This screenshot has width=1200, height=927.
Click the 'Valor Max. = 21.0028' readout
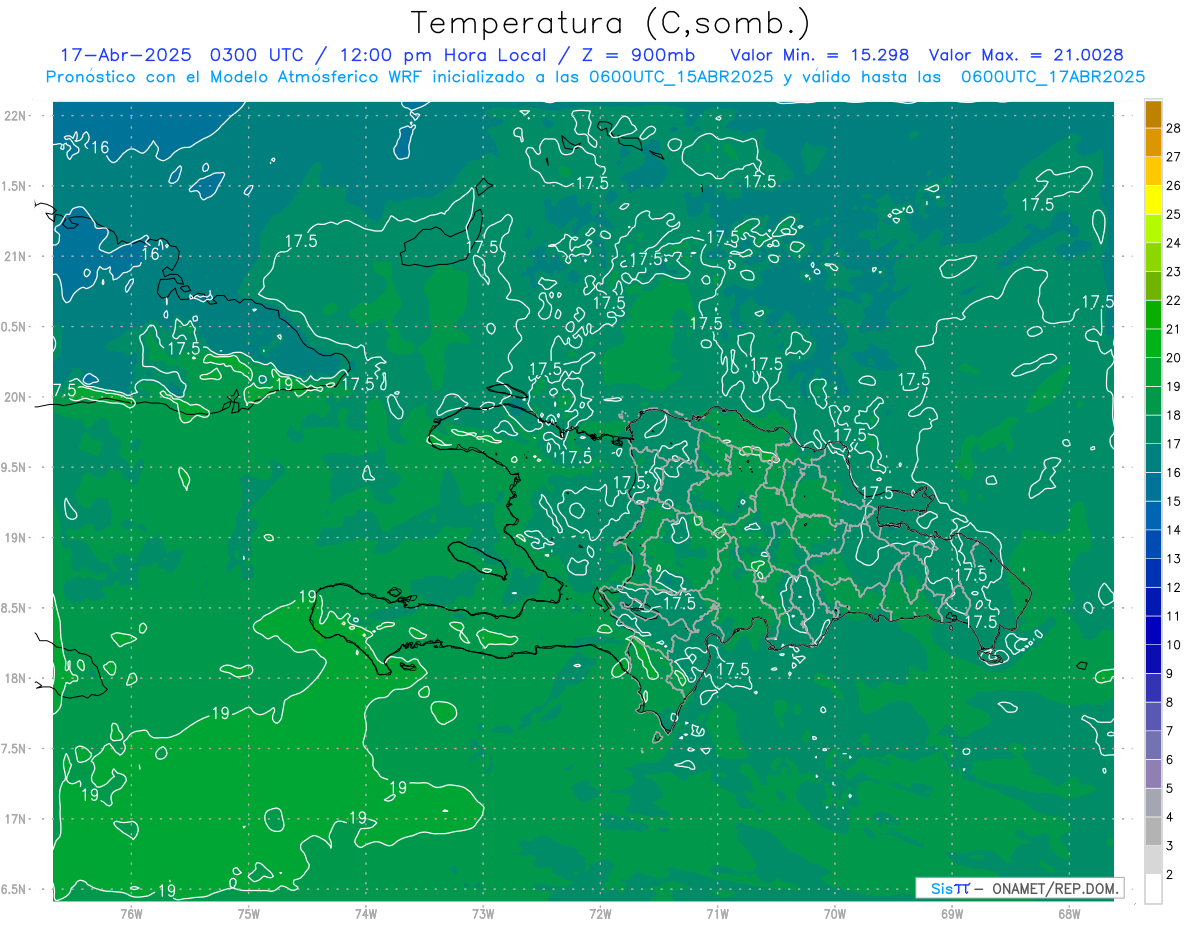click(1025, 55)
